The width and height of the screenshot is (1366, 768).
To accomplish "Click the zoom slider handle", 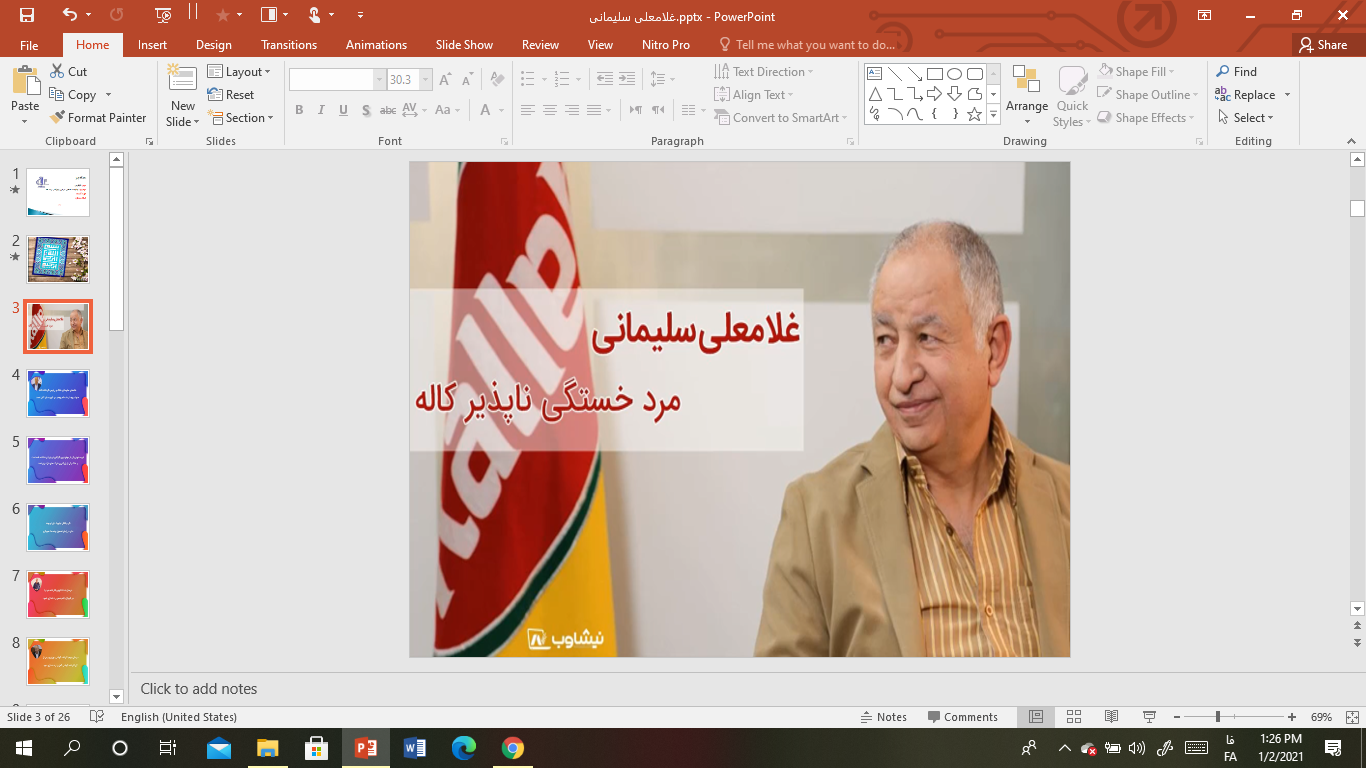I will 1217,717.
